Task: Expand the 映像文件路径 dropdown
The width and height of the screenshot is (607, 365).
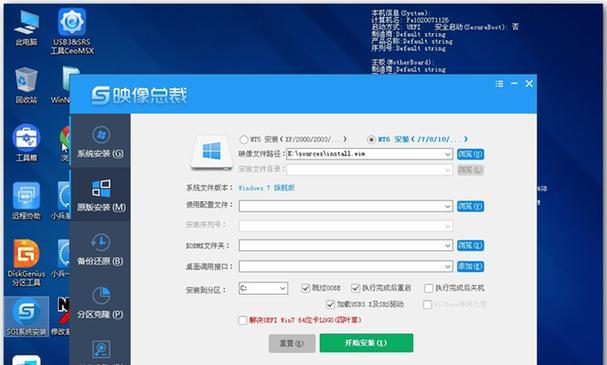Action: click(x=448, y=154)
